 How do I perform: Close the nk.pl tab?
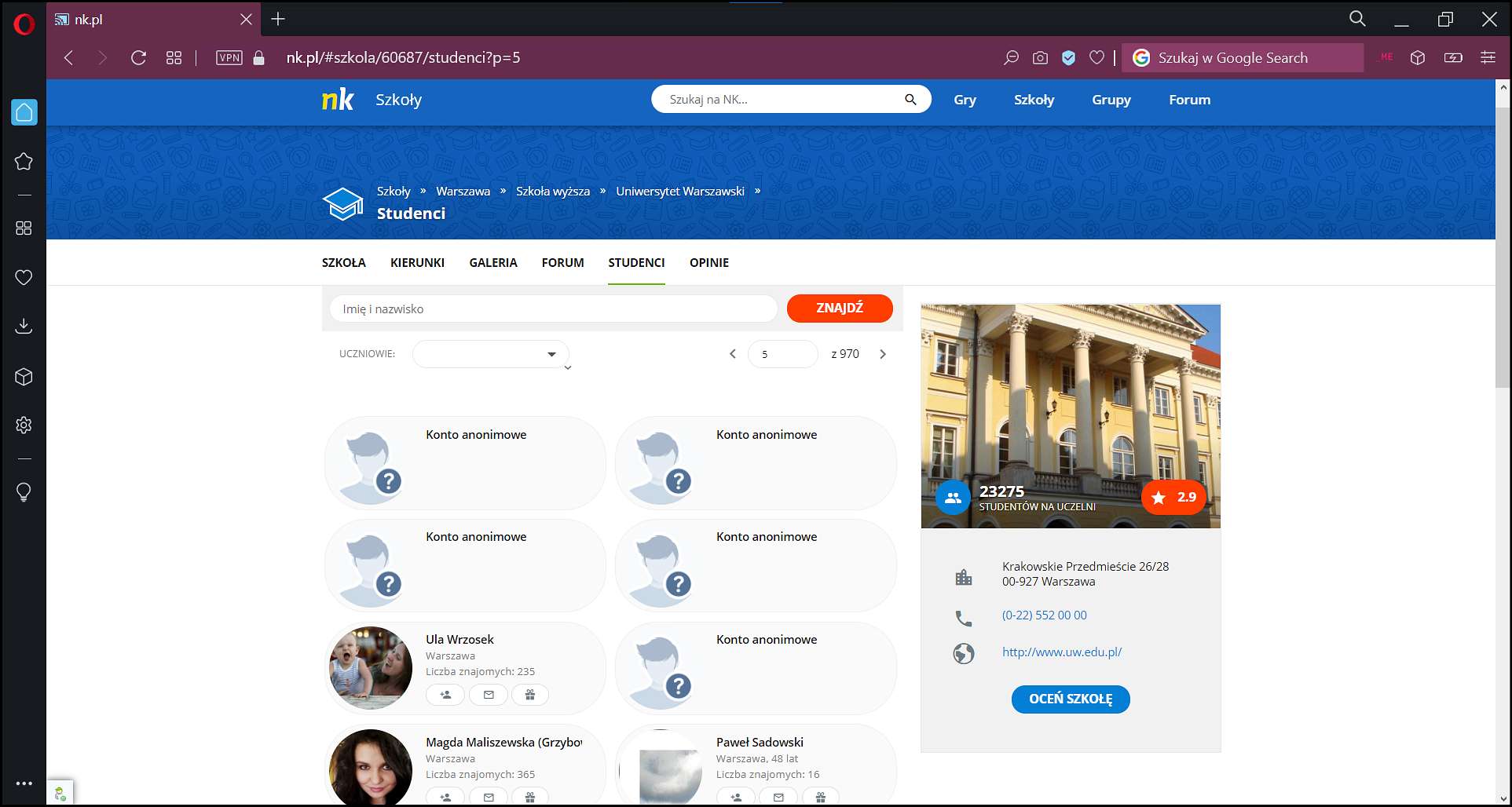pos(246,19)
